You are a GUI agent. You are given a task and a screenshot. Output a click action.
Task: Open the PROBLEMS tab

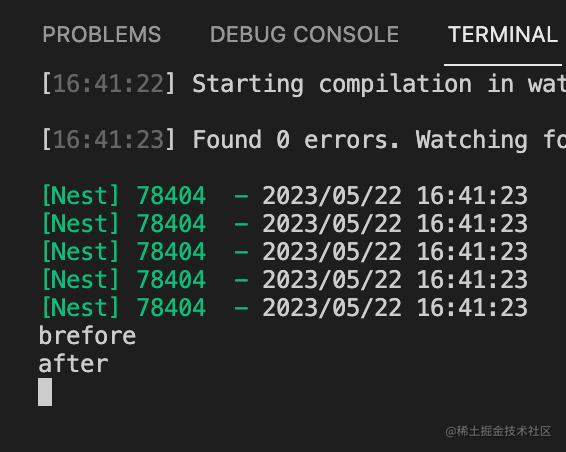pyautogui.click(x=101, y=34)
